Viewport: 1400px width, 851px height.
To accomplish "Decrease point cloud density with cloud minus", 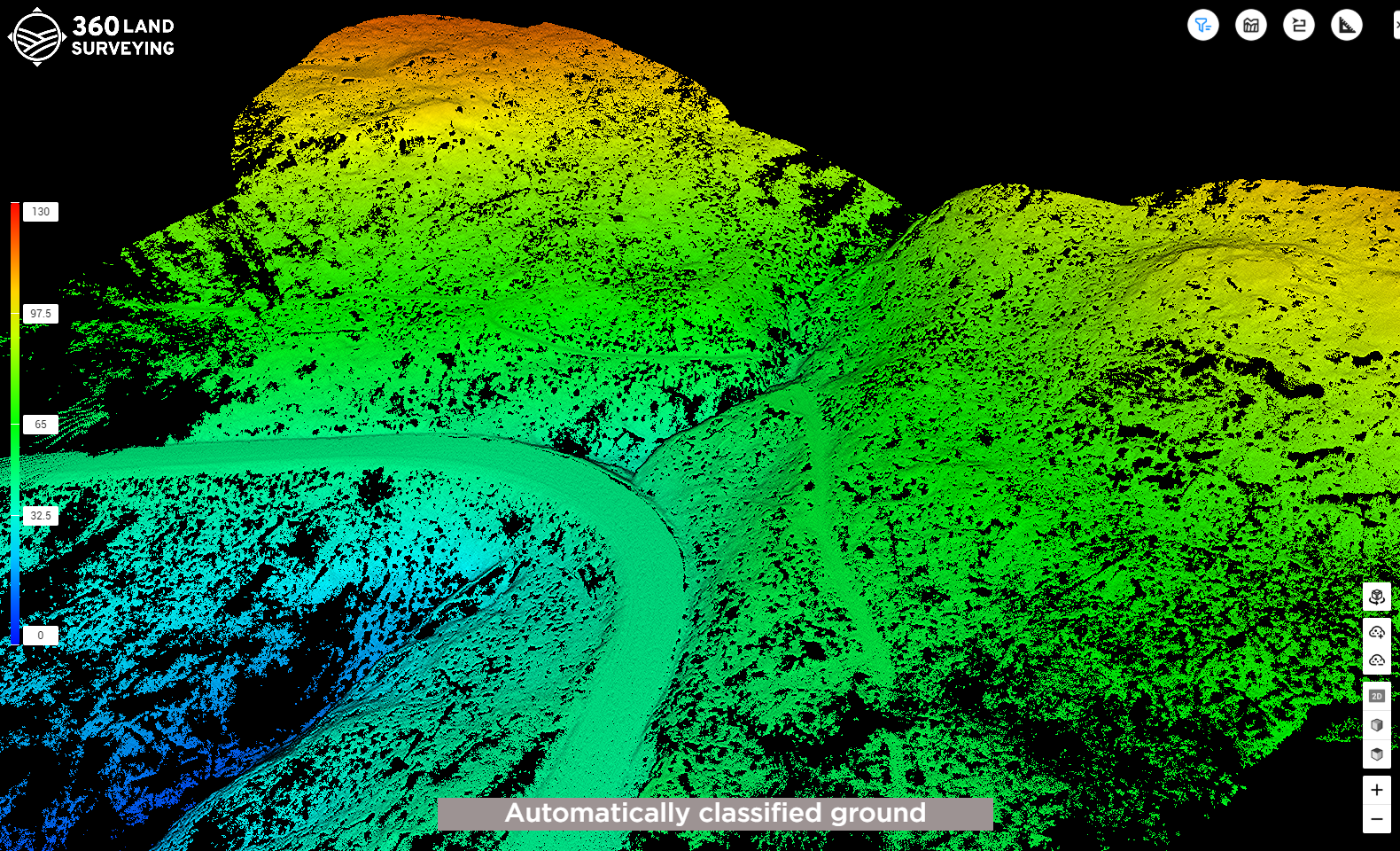I will click(1376, 660).
